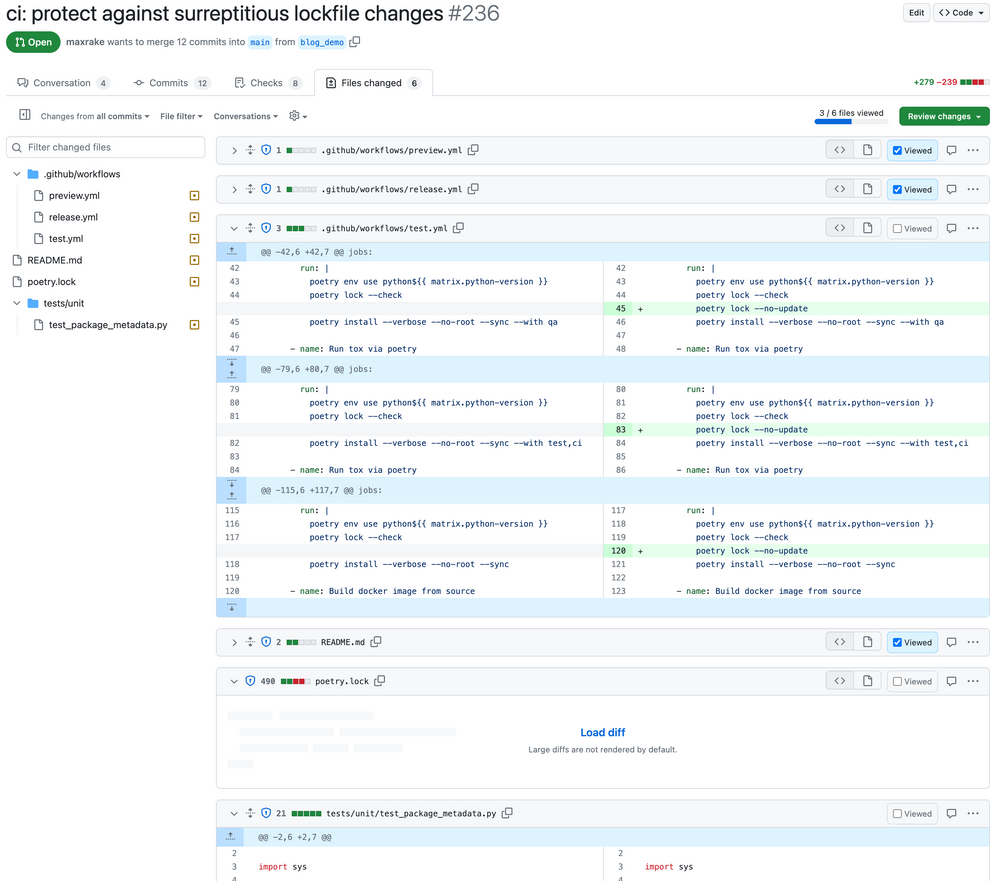Open source diff view for preview.yml
Screen dimensions: 1000x881
tap(839, 150)
